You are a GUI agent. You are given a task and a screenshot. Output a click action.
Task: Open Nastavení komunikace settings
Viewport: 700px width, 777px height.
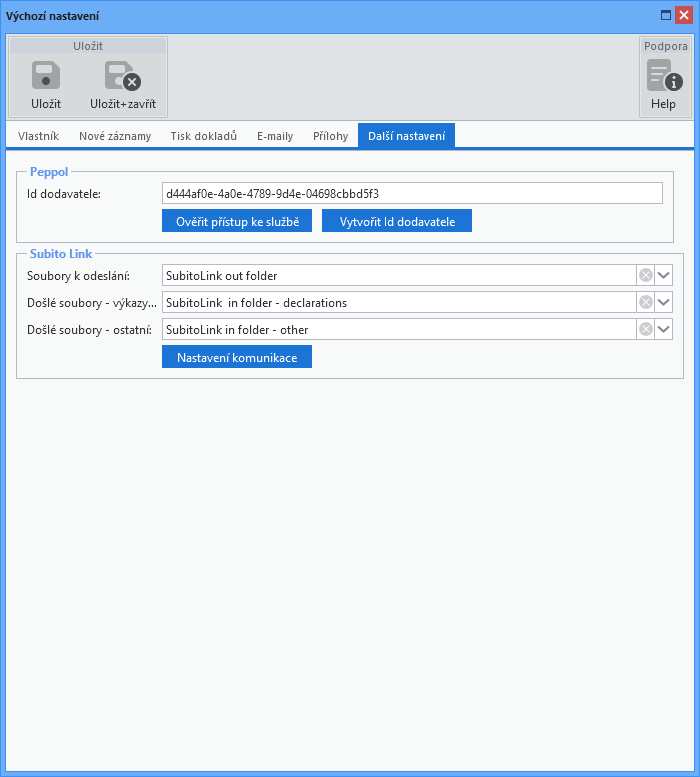pos(237,357)
